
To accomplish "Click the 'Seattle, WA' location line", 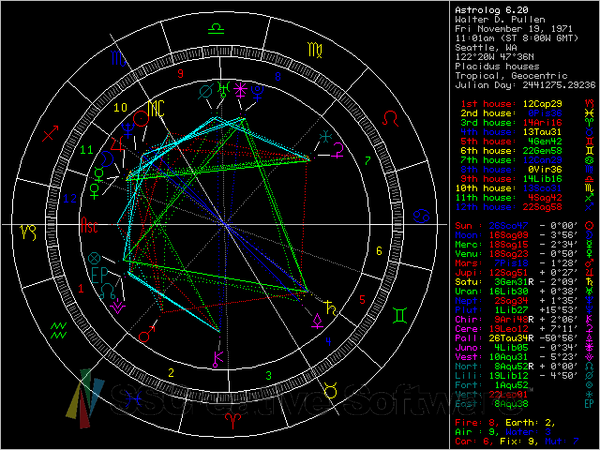I will click(486, 48).
